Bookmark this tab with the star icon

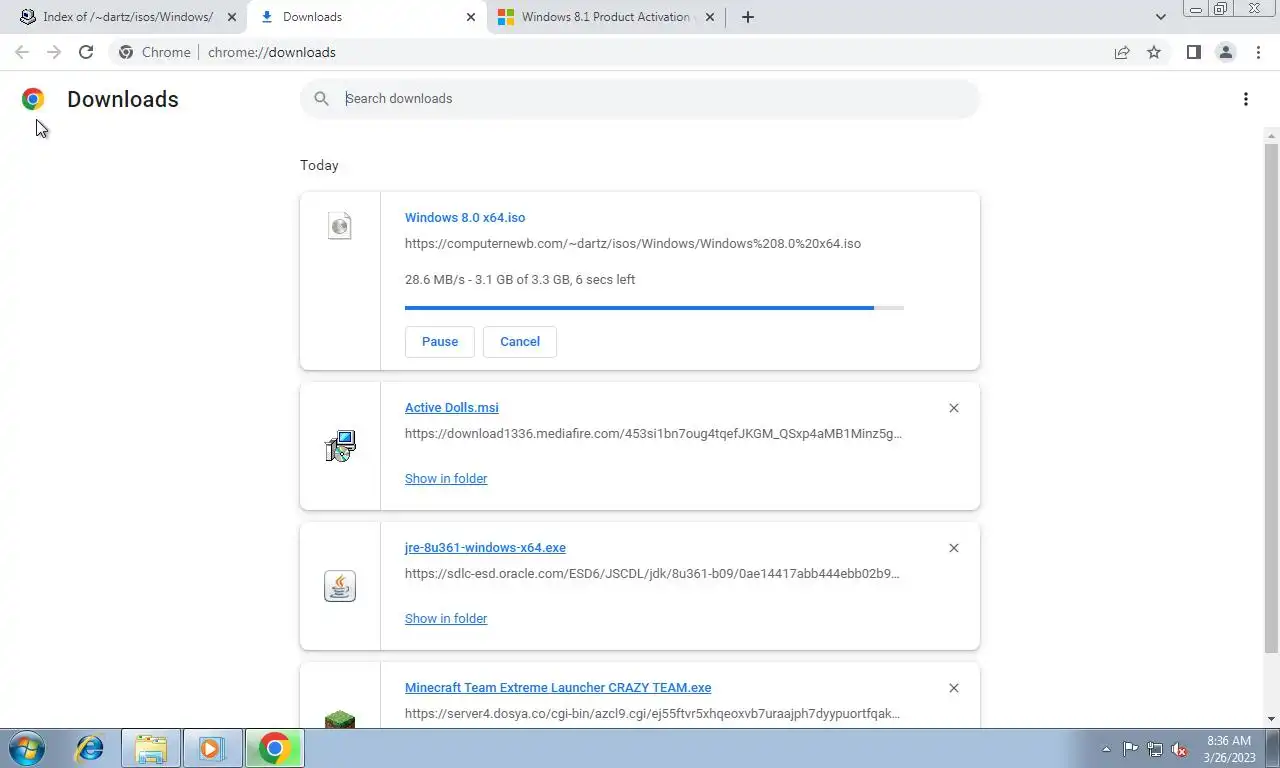coord(1154,52)
